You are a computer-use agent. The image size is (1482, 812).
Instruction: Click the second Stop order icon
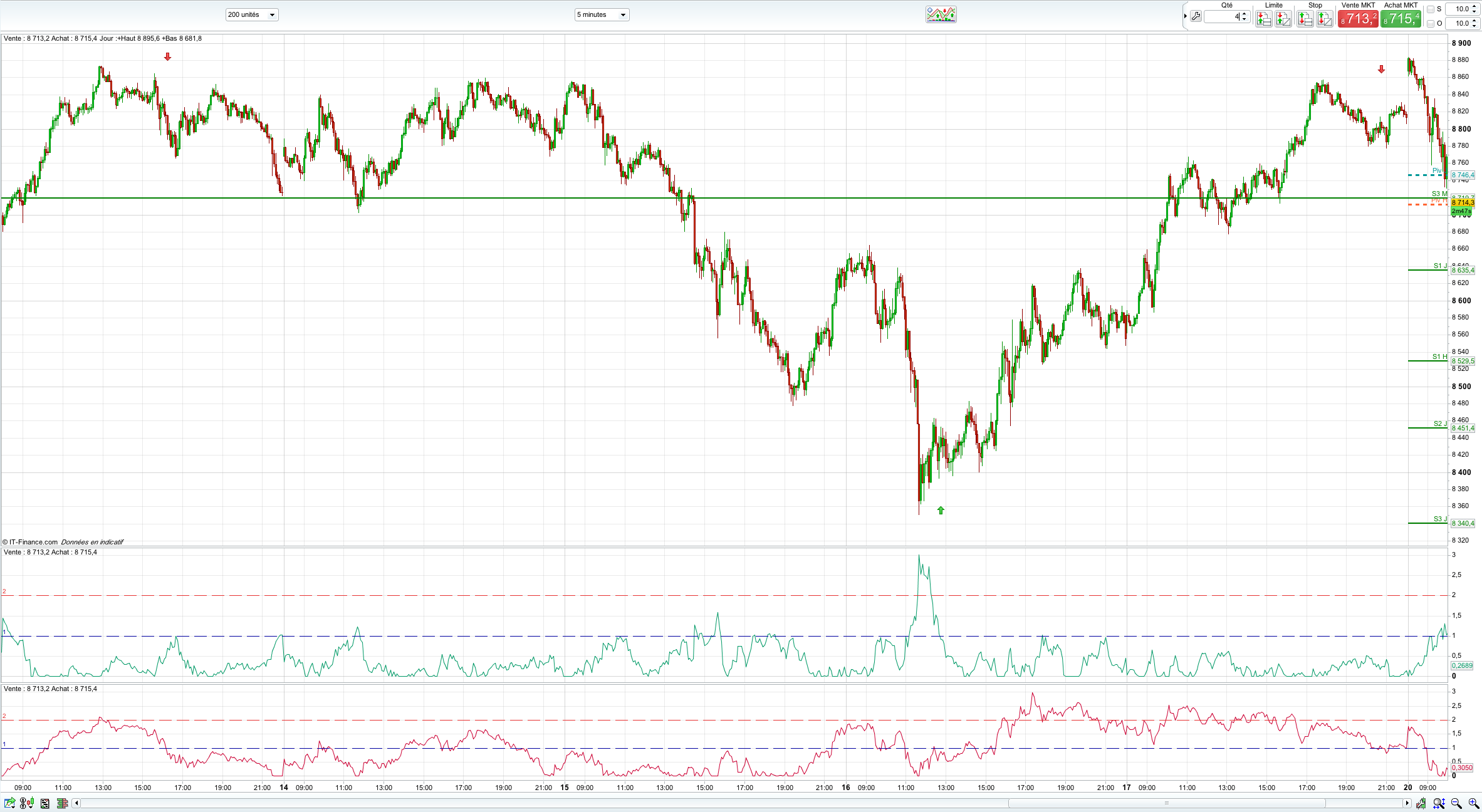pyautogui.click(x=1324, y=19)
